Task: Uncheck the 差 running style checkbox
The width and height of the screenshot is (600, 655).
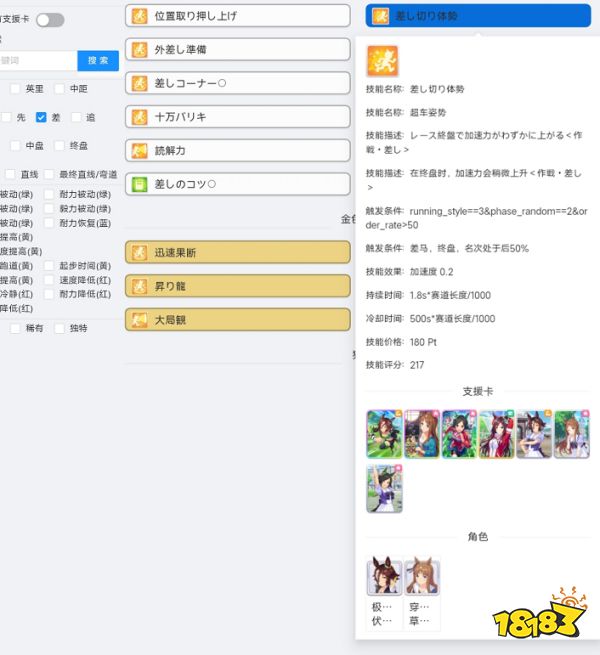Action: [x=41, y=117]
